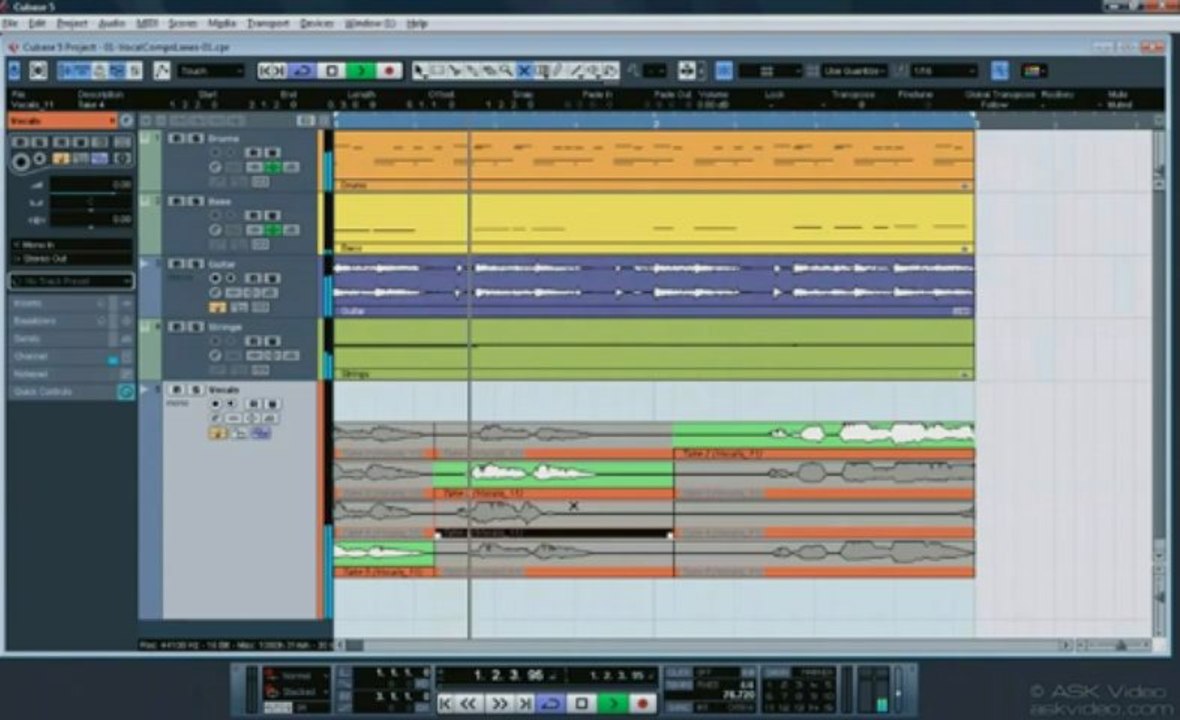Open the Stereo Out output routing

pyautogui.click(x=71, y=258)
